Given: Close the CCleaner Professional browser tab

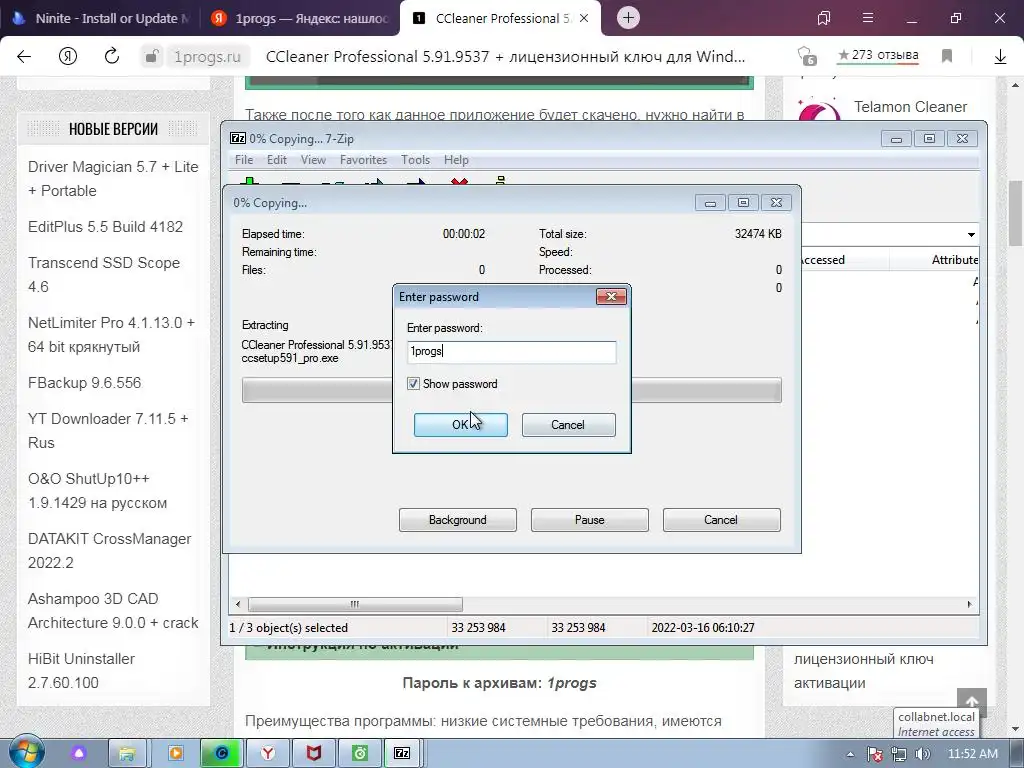Looking at the screenshot, I should 584,18.
